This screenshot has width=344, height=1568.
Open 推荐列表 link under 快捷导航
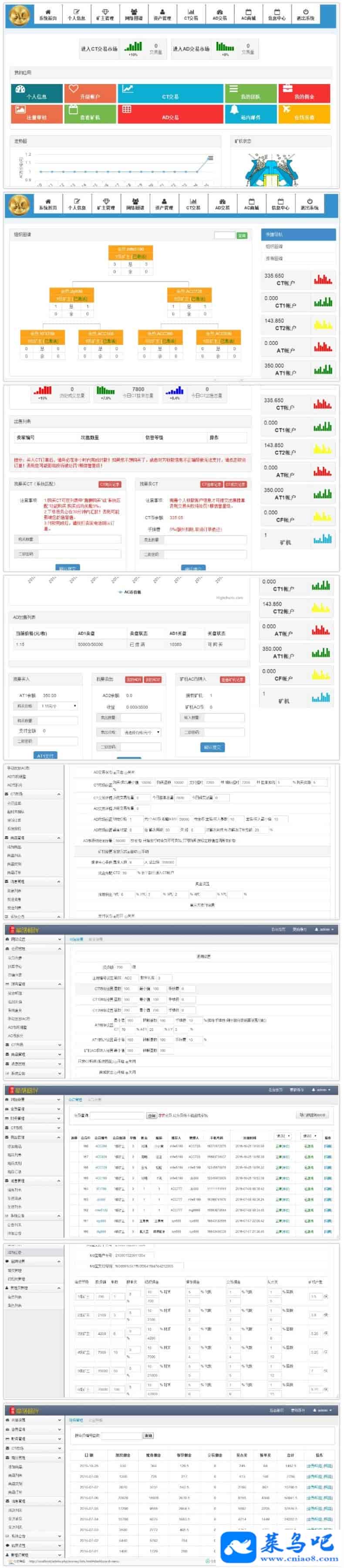tap(274, 258)
